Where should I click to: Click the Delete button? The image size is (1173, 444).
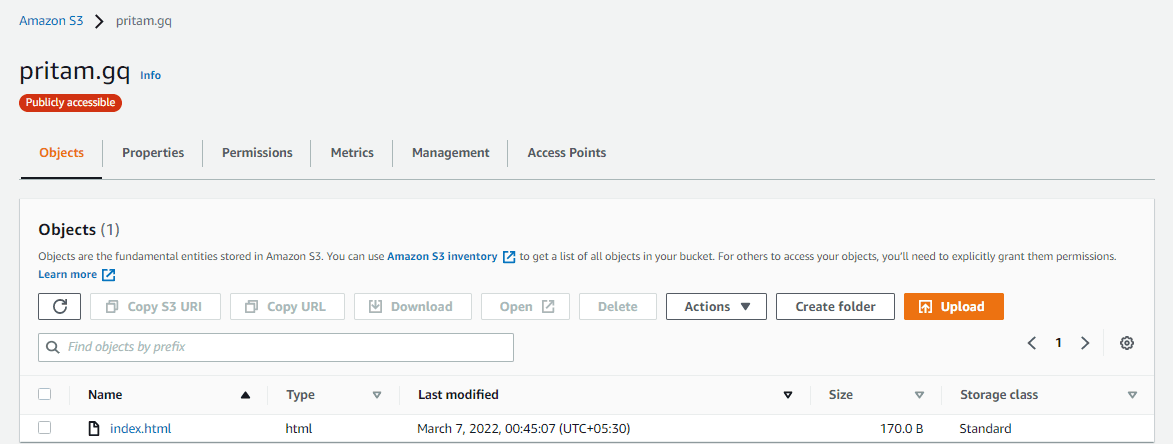[618, 306]
